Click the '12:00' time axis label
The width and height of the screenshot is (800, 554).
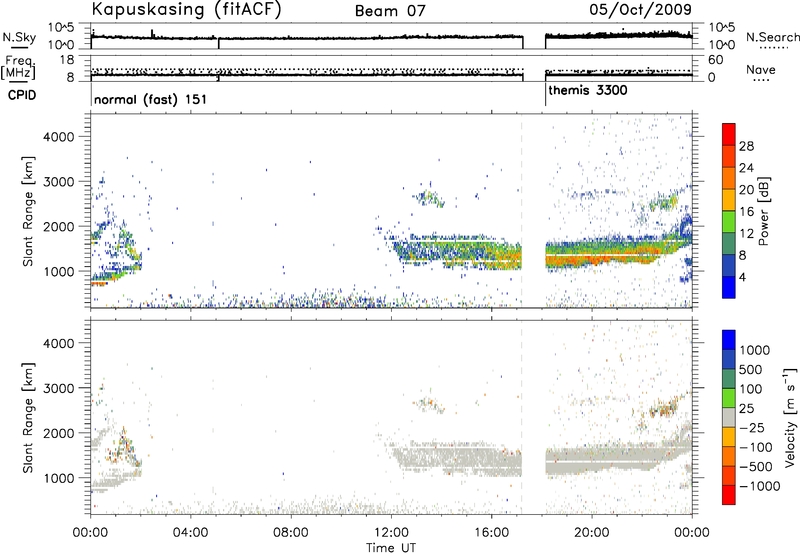coord(392,533)
